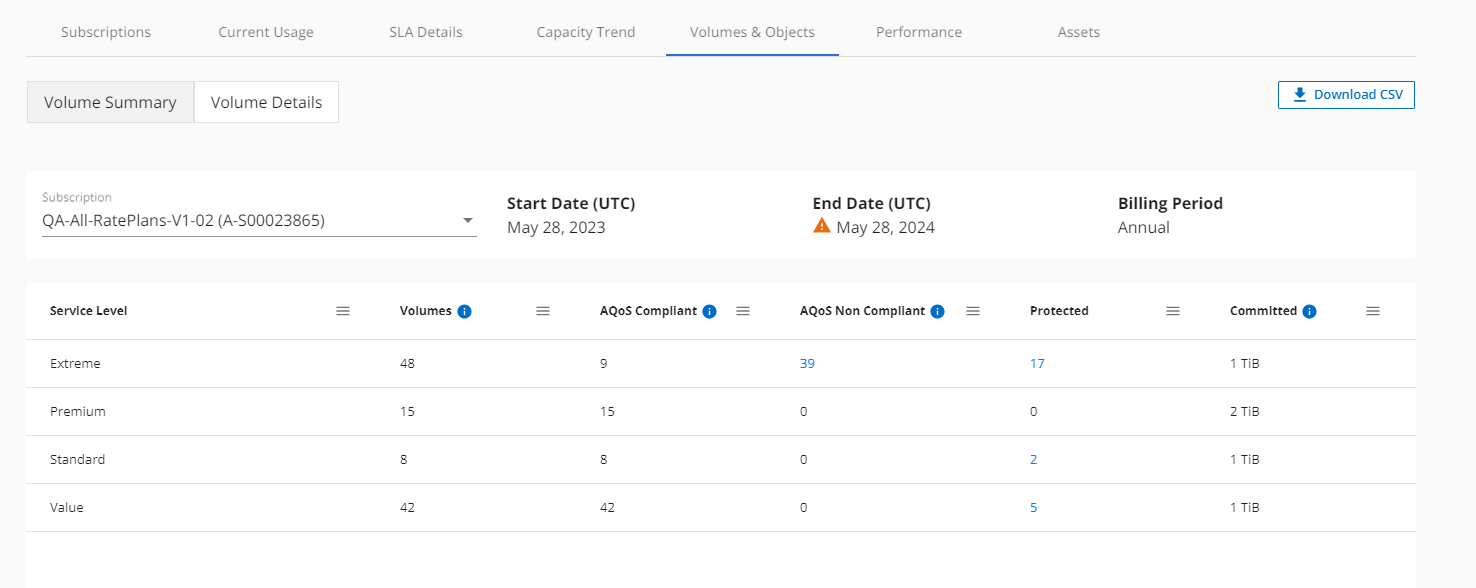The width and height of the screenshot is (1476, 588).
Task: Select the Premium service level row
Action: (x=78, y=411)
